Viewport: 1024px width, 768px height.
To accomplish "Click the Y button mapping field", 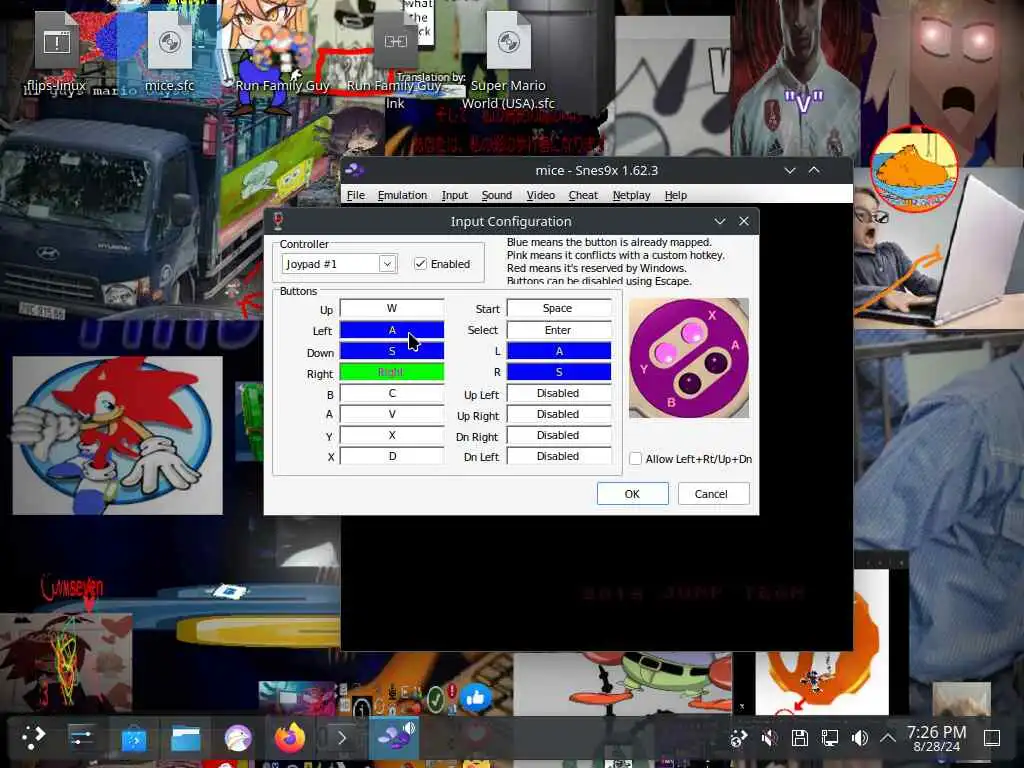I will click(392, 435).
